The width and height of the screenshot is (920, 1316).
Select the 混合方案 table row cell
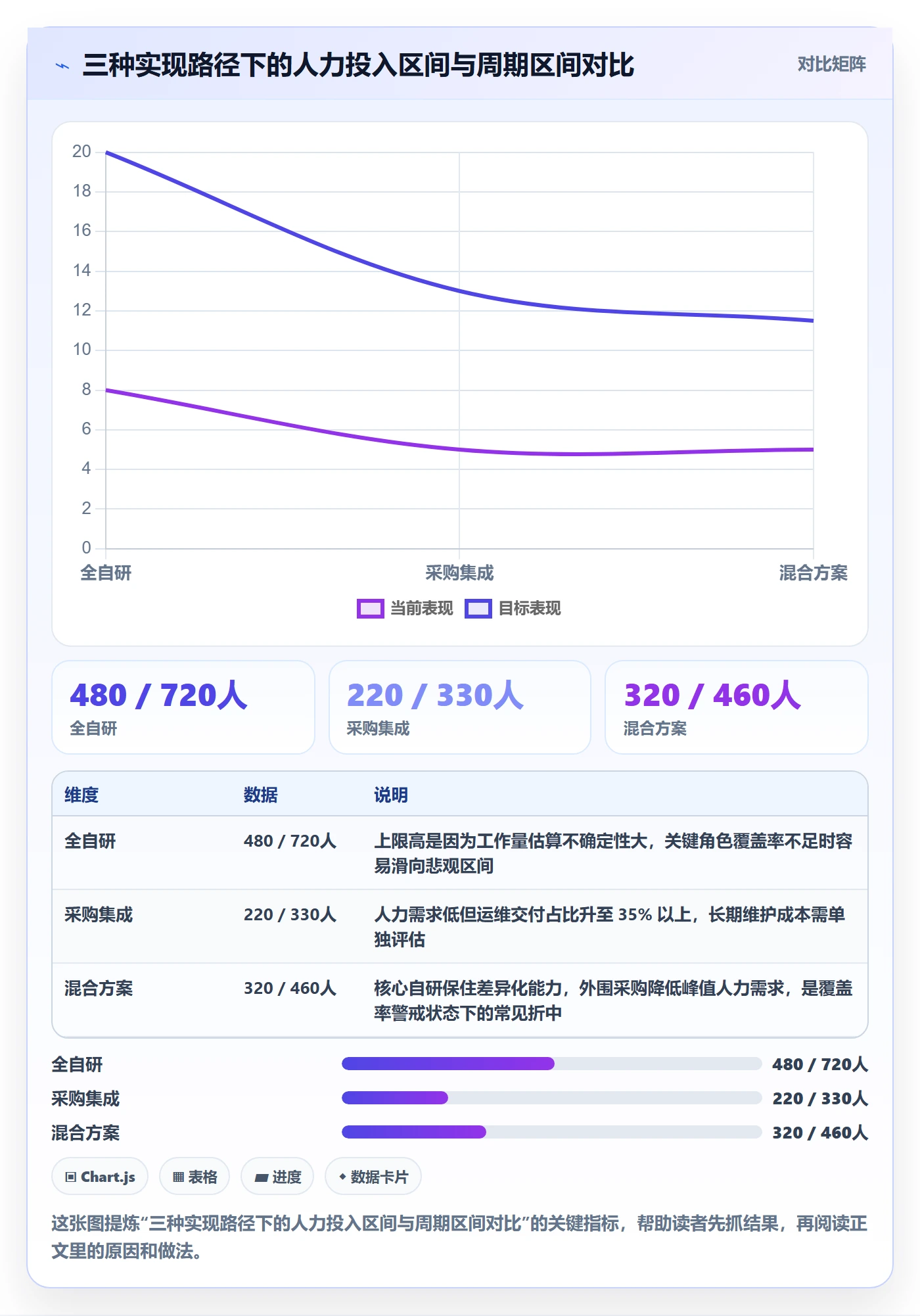tap(99, 988)
